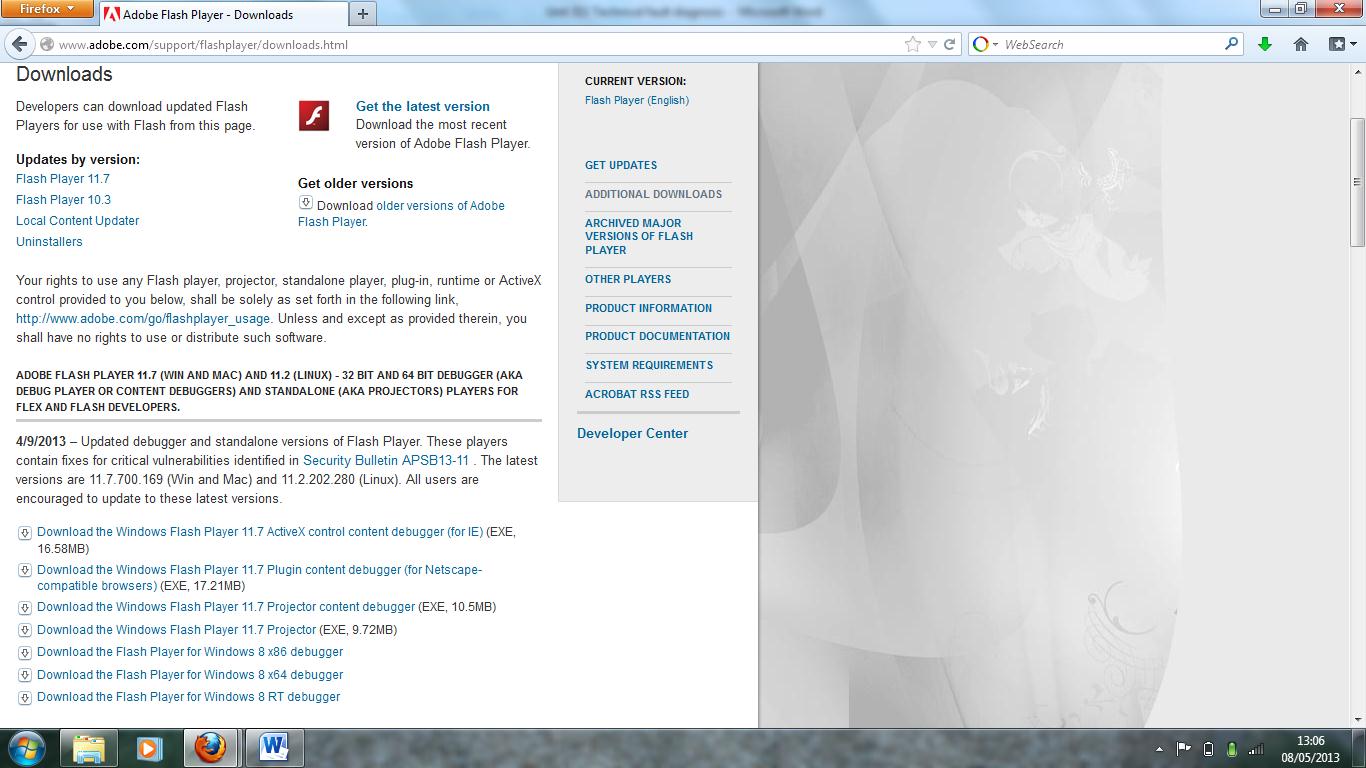Viewport: 1366px width, 768px height.
Task: Open the Flash Player 11.7 updates link
Action: point(63,179)
